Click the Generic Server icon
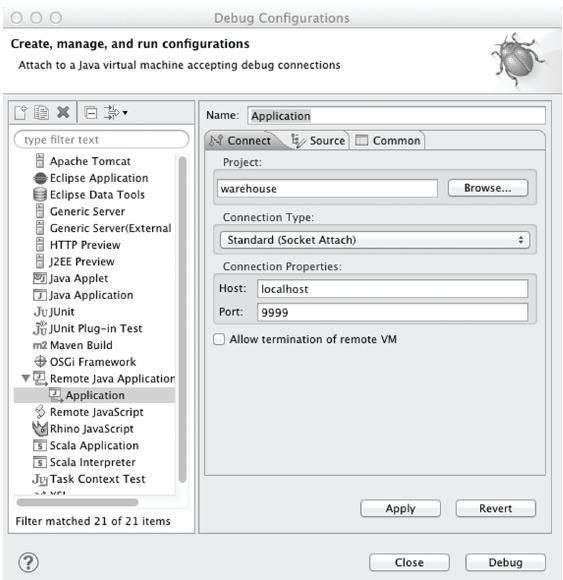The width and height of the screenshot is (563, 580). pyautogui.click(x=40, y=211)
